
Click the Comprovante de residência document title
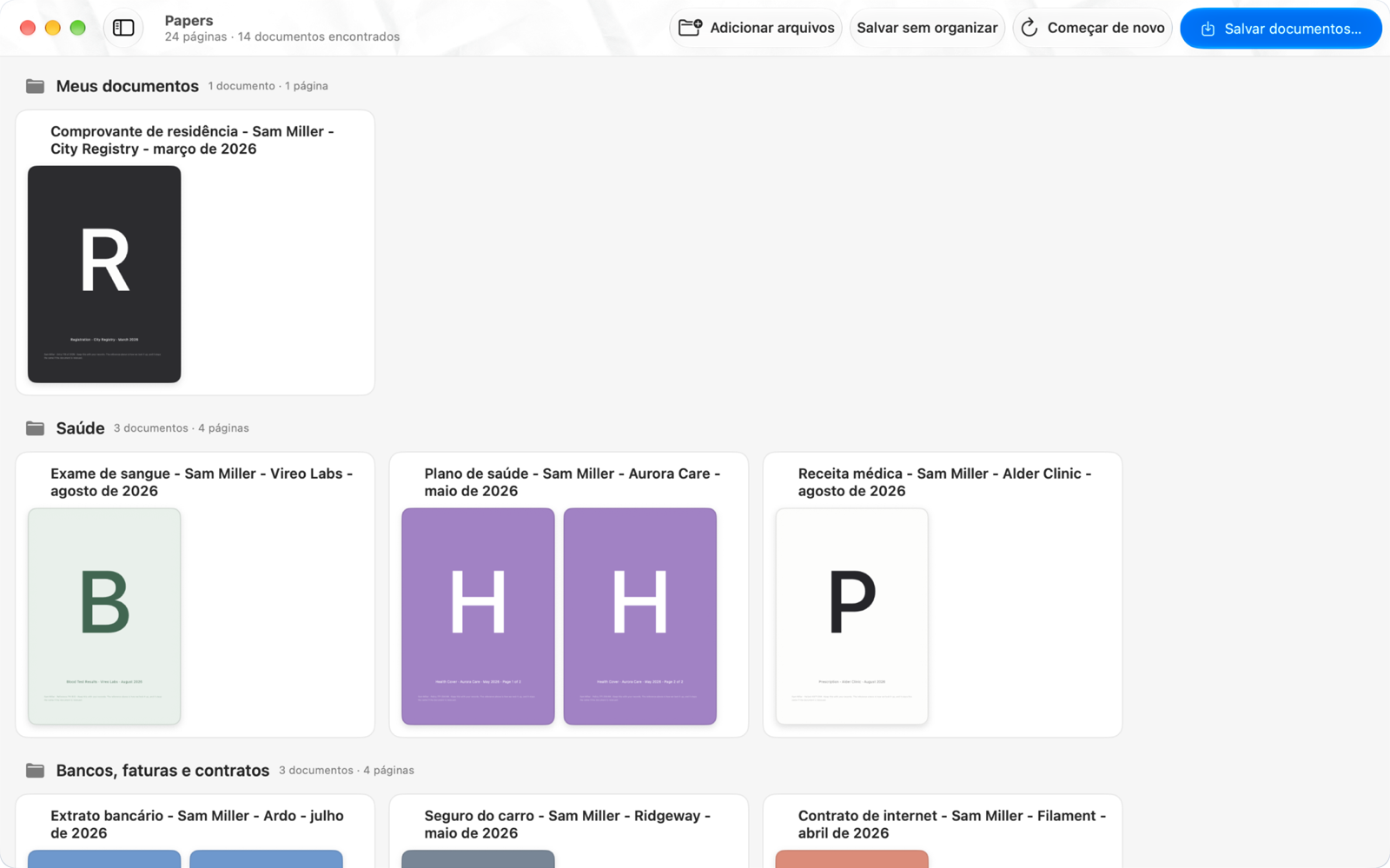click(192, 140)
